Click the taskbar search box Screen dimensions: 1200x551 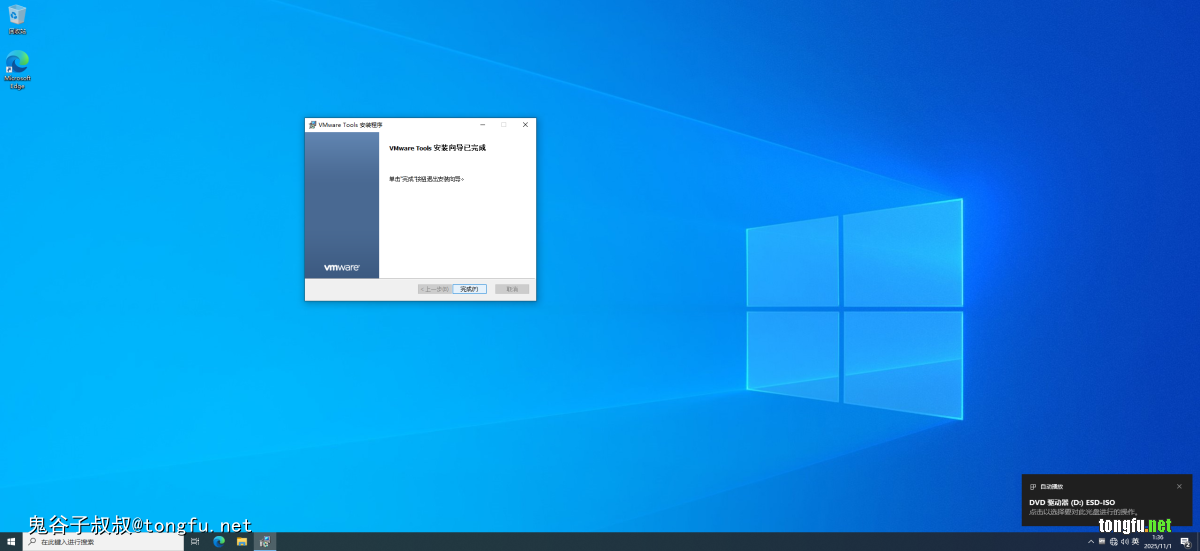pos(103,541)
